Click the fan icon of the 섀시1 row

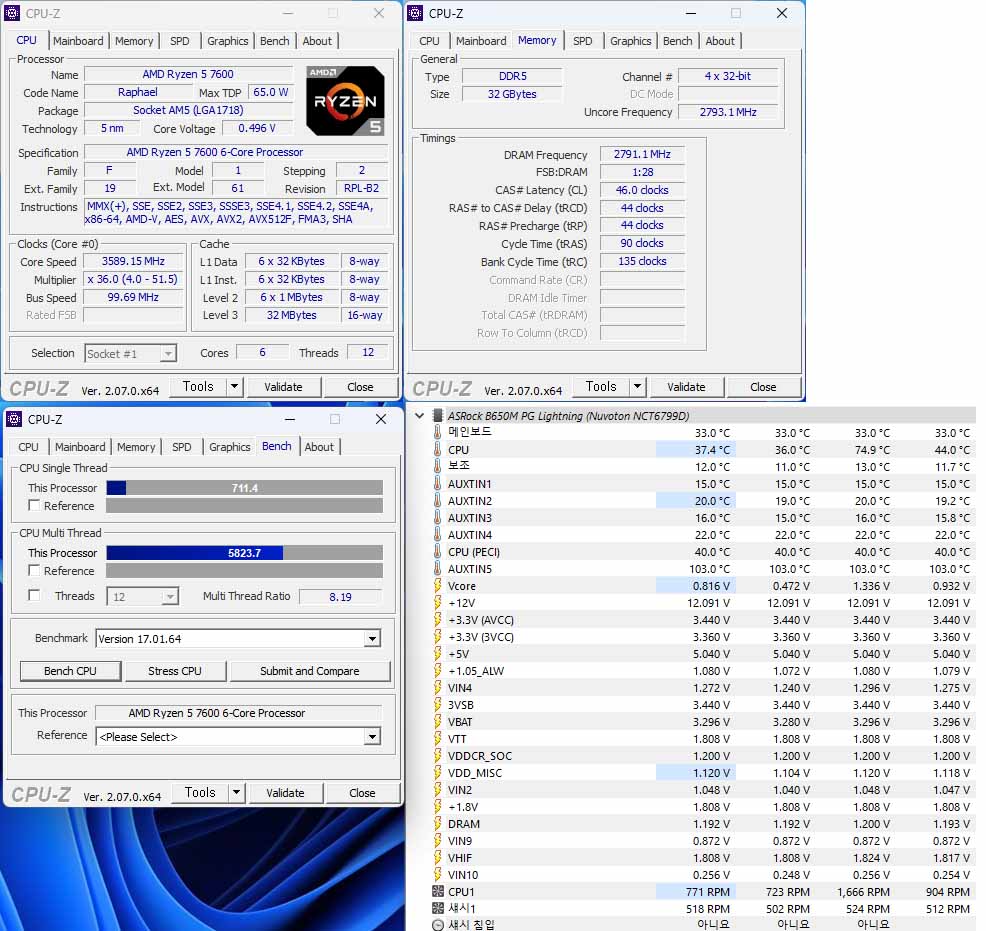pyautogui.click(x=438, y=908)
